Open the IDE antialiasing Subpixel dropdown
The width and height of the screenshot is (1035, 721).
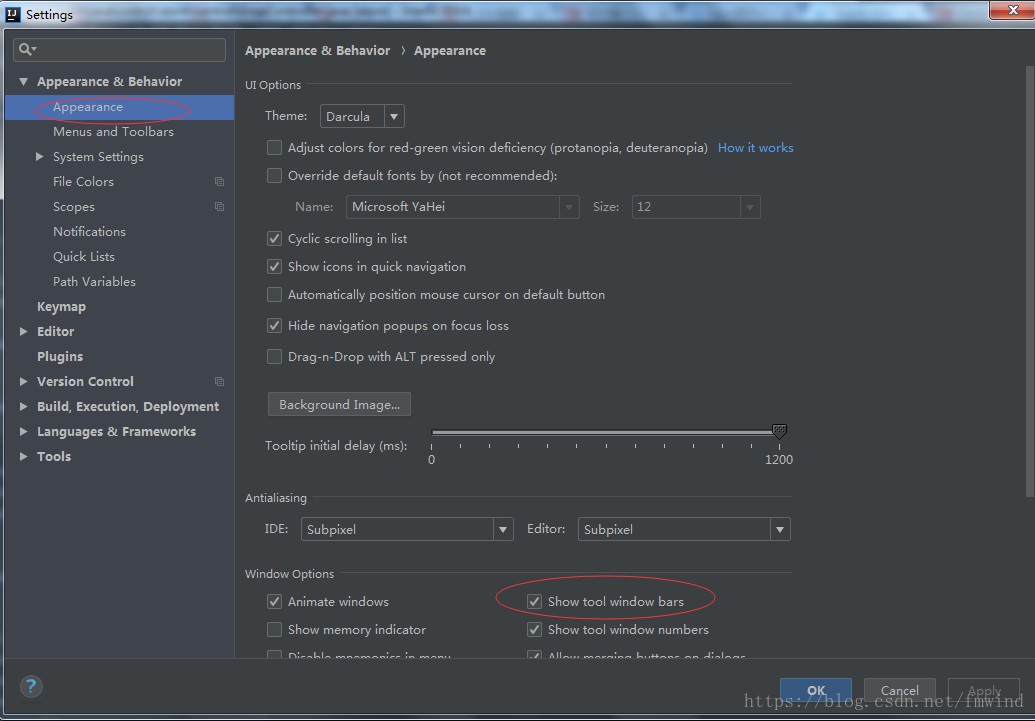pyautogui.click(x=408, y=530)
